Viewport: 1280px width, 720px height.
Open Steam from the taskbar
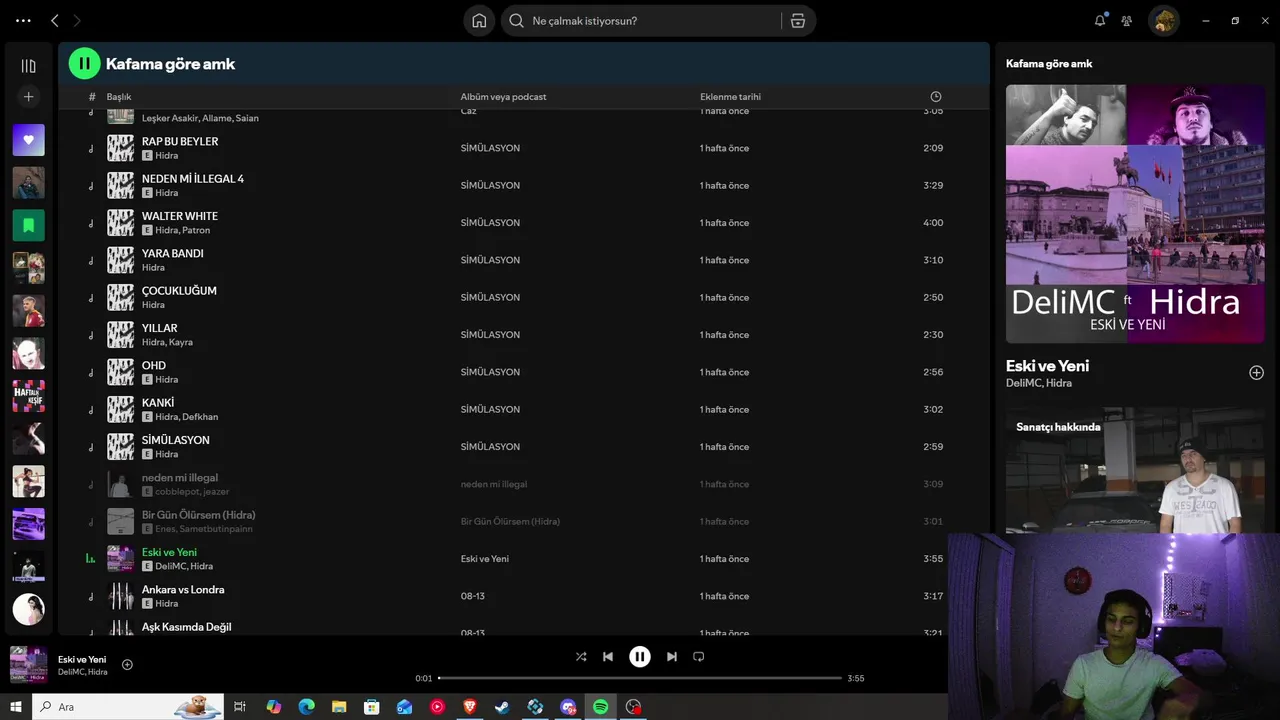[502, 707]
